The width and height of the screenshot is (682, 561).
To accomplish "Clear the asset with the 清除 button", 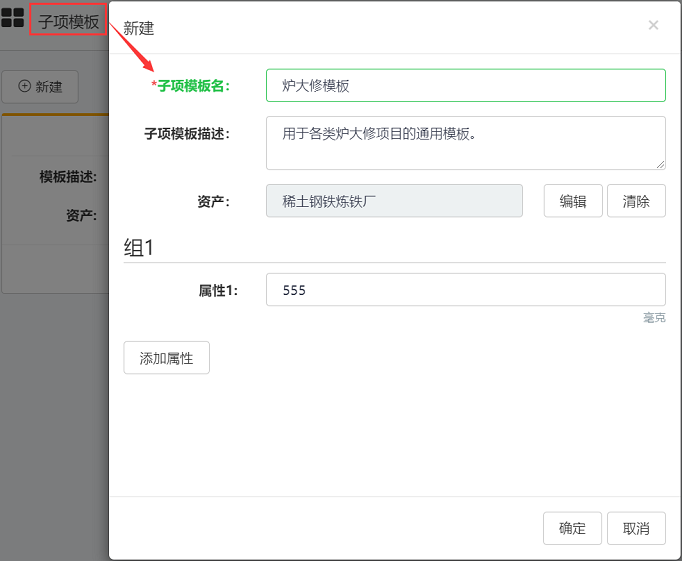I will click(x=636, y=201).
